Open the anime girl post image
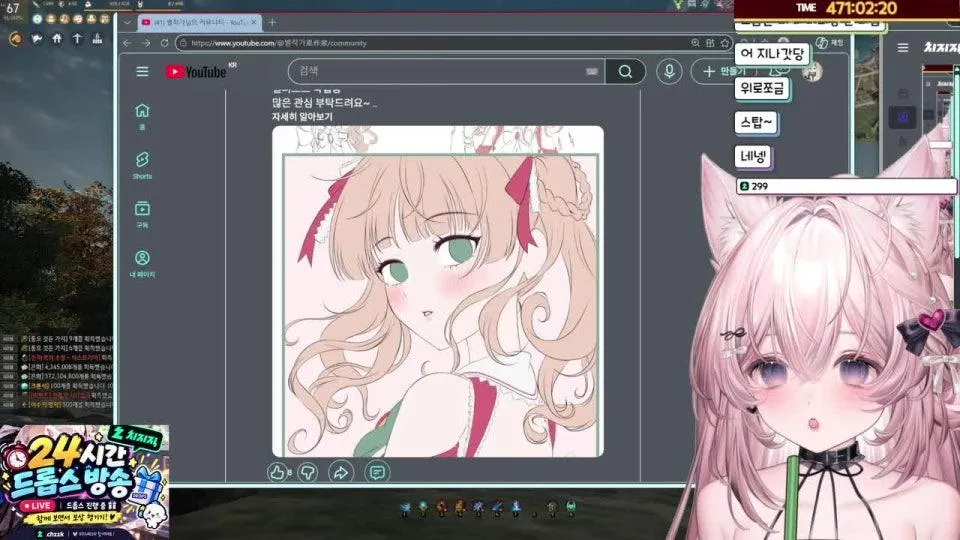The height and width of the screenshot is (540, 960). [x=438, y=291]
